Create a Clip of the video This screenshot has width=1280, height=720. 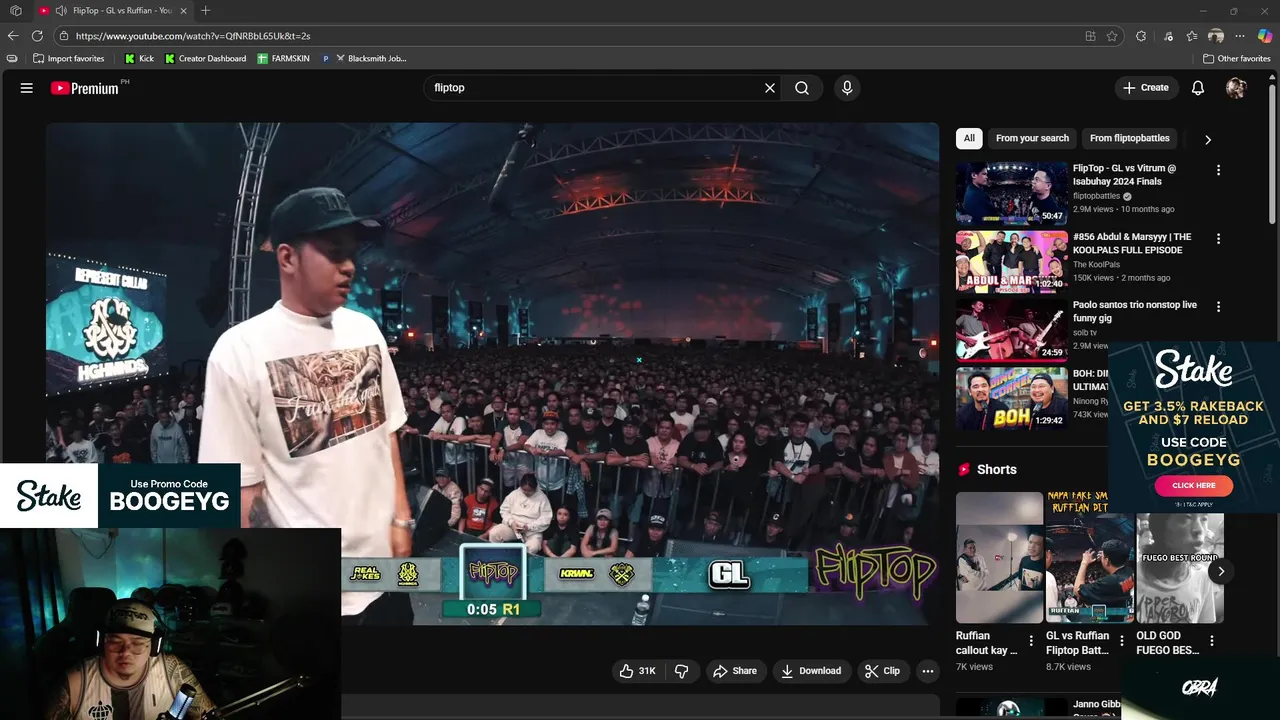[882, 671]
